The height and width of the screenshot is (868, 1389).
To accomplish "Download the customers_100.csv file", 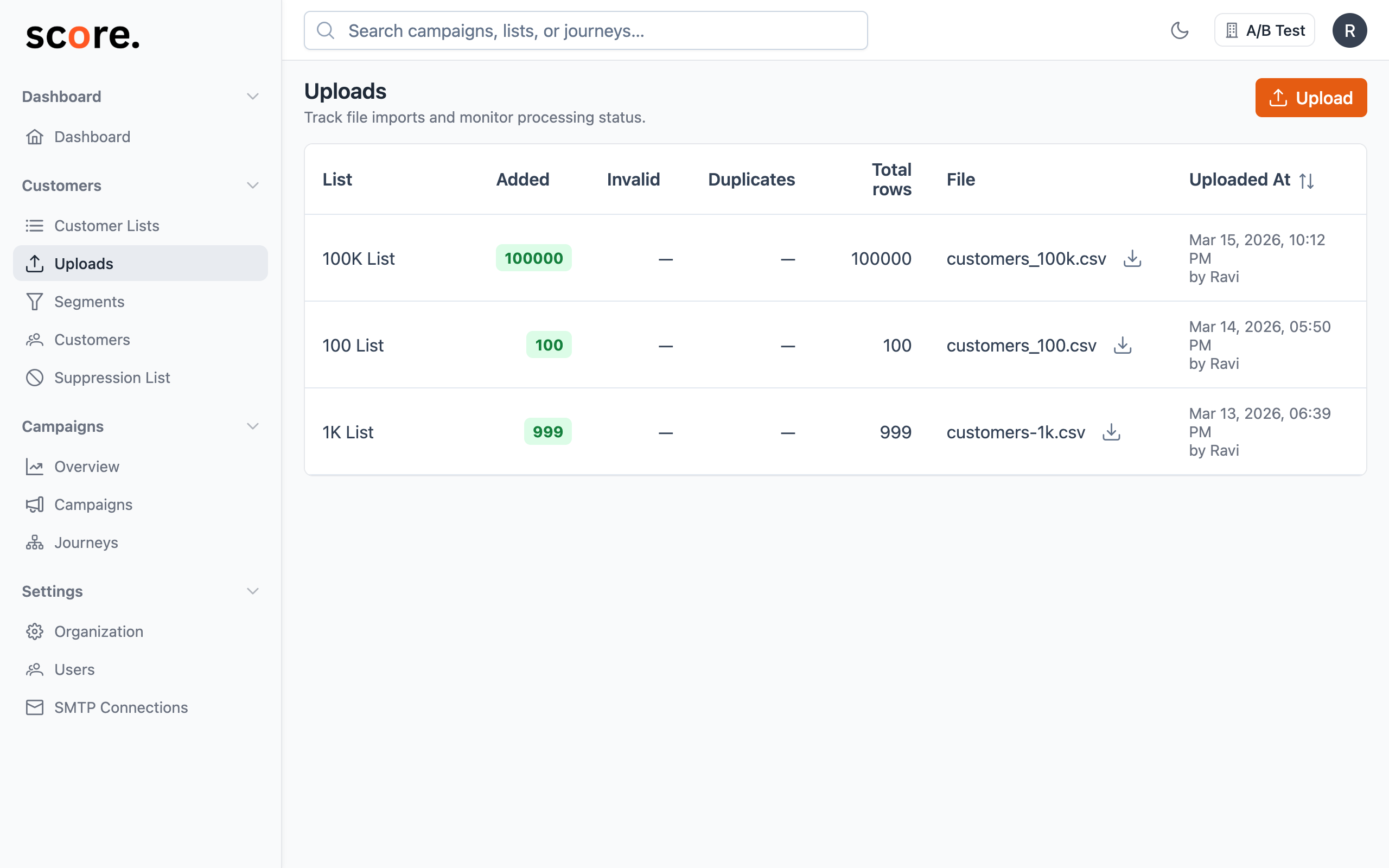I will [x=1122, y=345].
